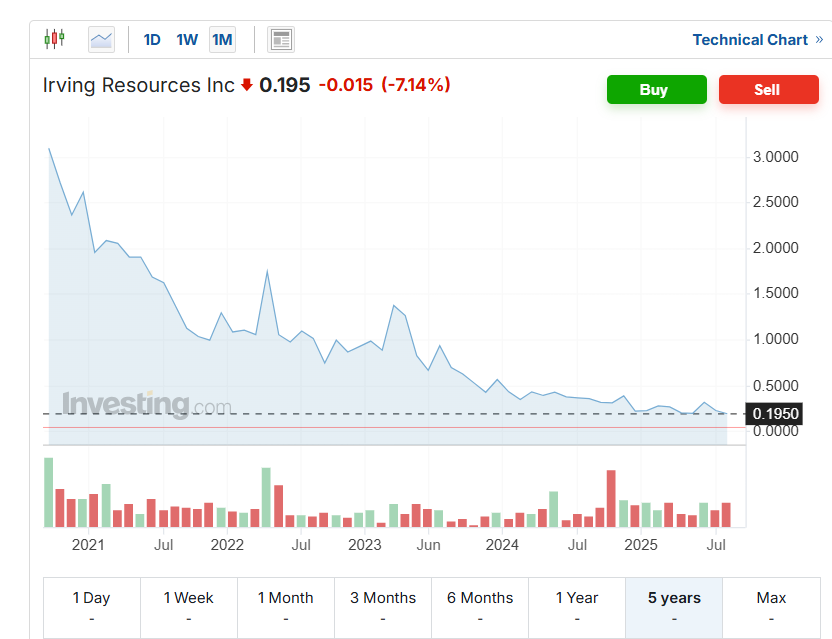Set chart interval to 1D
This screenshot has width=832, height=639.
click(152, 40)
